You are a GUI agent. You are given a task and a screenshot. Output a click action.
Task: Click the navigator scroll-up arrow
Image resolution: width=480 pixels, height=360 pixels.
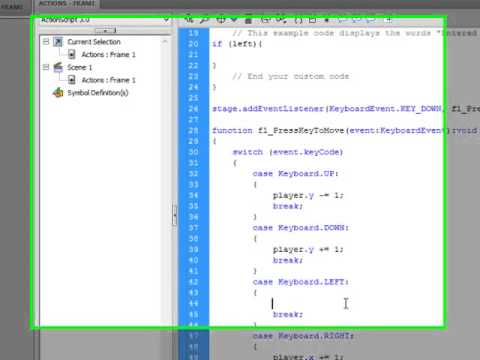click(165, 42)
